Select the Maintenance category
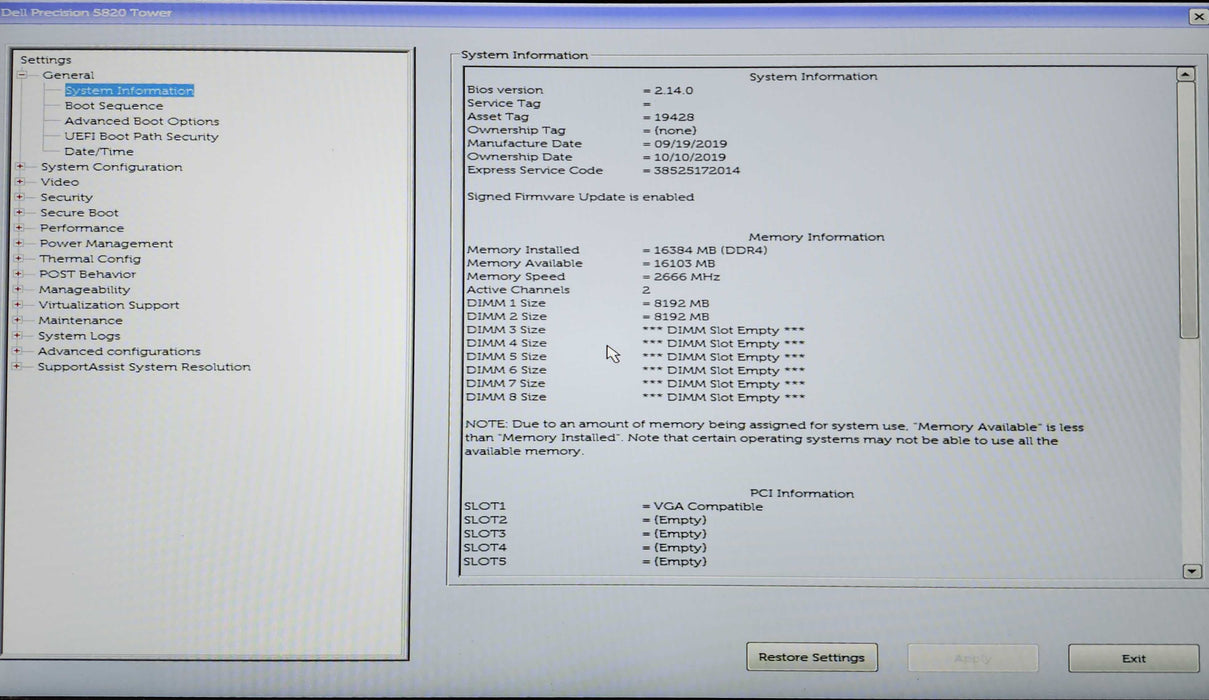The height and width of the screenshot is (700, 1209). [81, 320]
